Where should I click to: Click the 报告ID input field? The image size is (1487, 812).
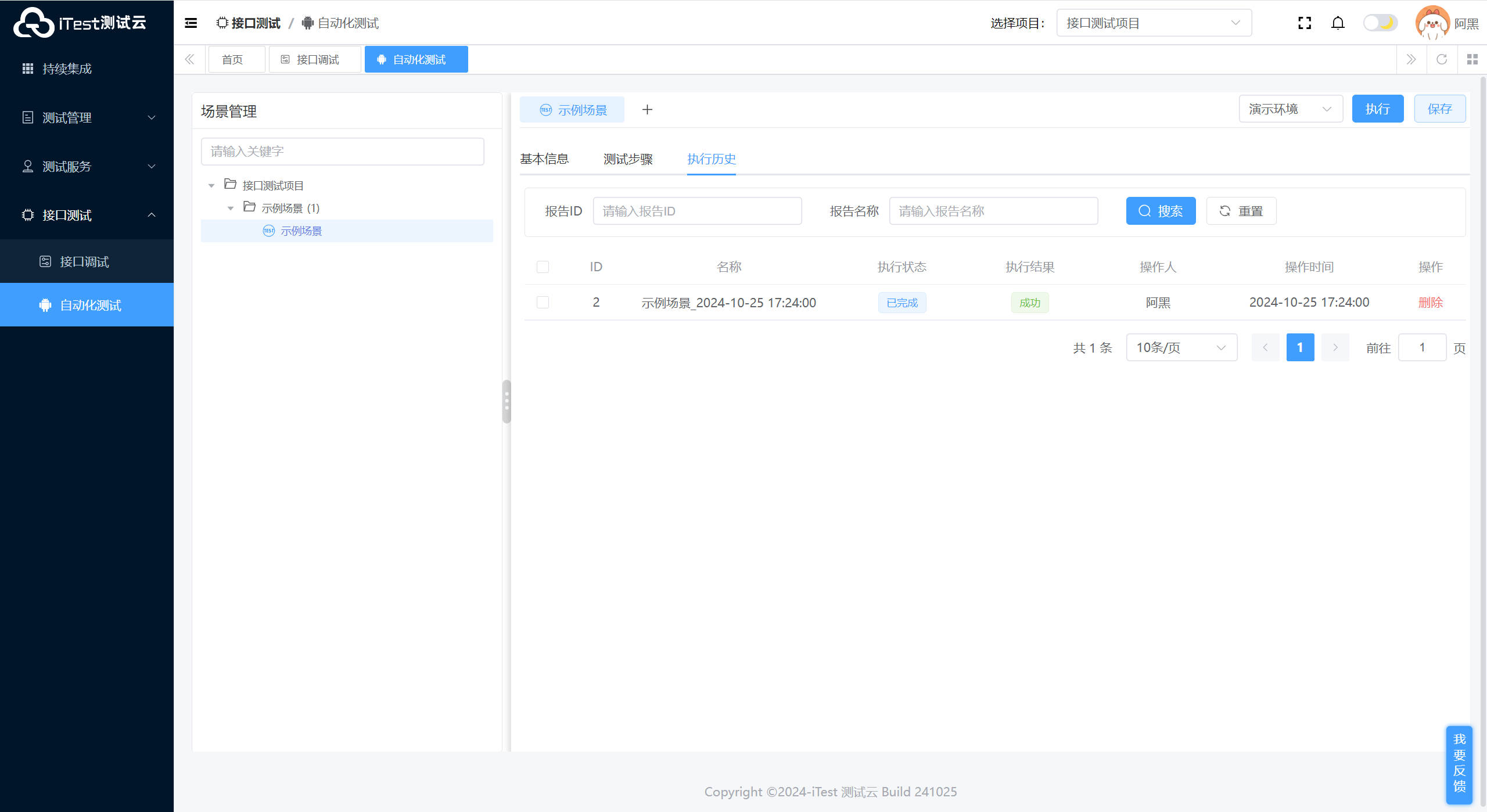coord(696,211)
